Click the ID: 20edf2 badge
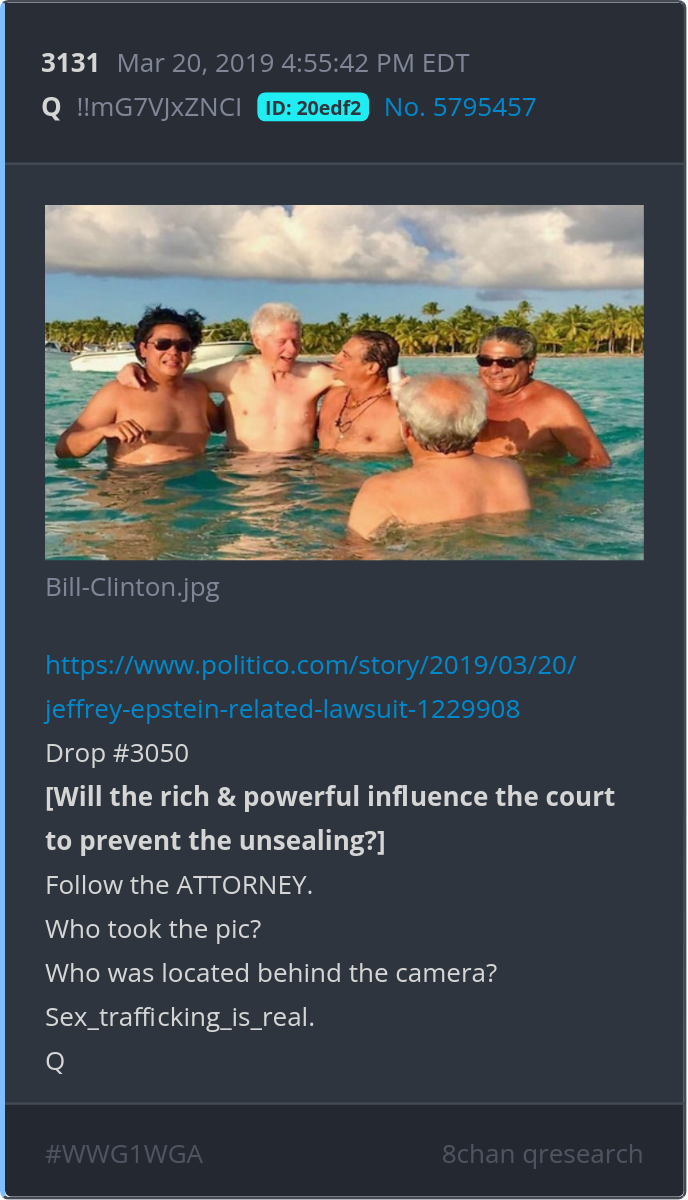 [313, 107]
